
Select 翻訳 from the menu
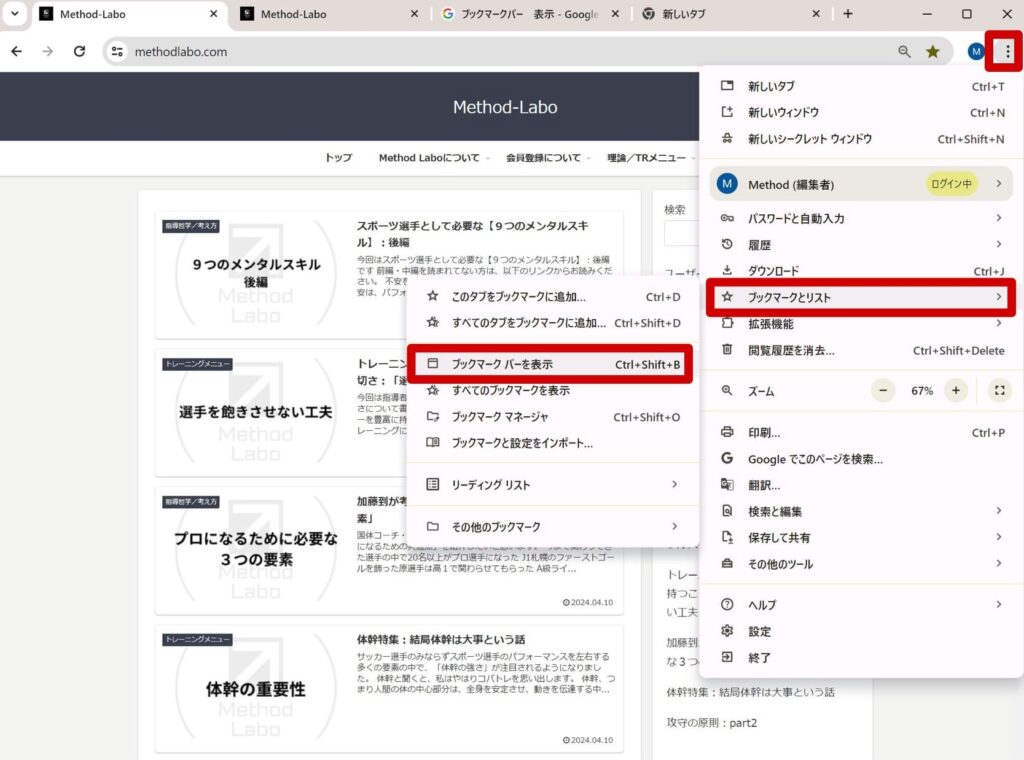tap(861, 485)
